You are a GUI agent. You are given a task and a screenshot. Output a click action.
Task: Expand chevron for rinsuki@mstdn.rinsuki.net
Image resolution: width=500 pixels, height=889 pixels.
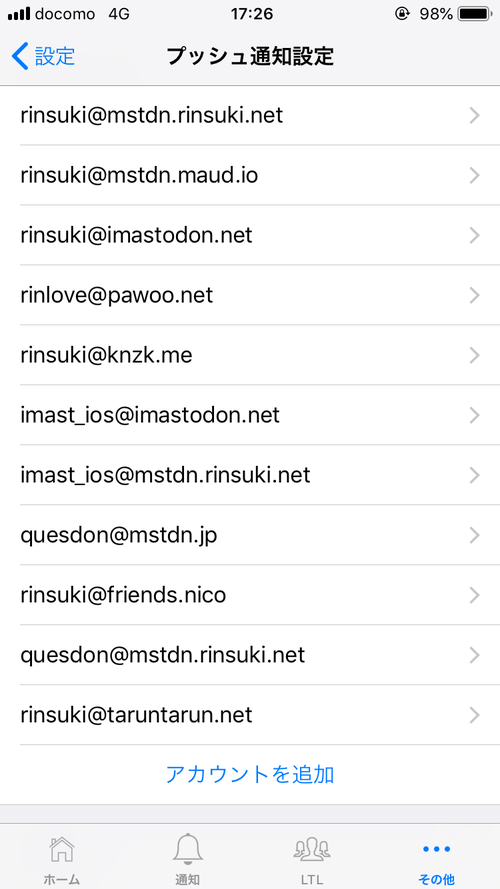(475, 116)
